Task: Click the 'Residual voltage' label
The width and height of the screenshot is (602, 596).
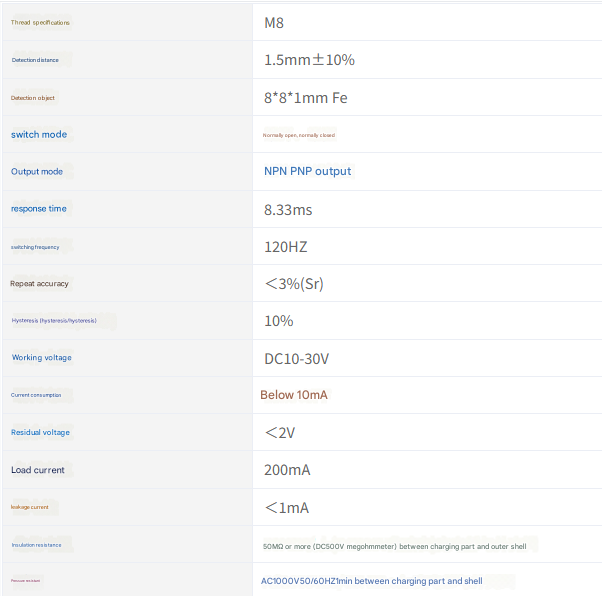Action: pyautogui.click(x=41, y=433)
